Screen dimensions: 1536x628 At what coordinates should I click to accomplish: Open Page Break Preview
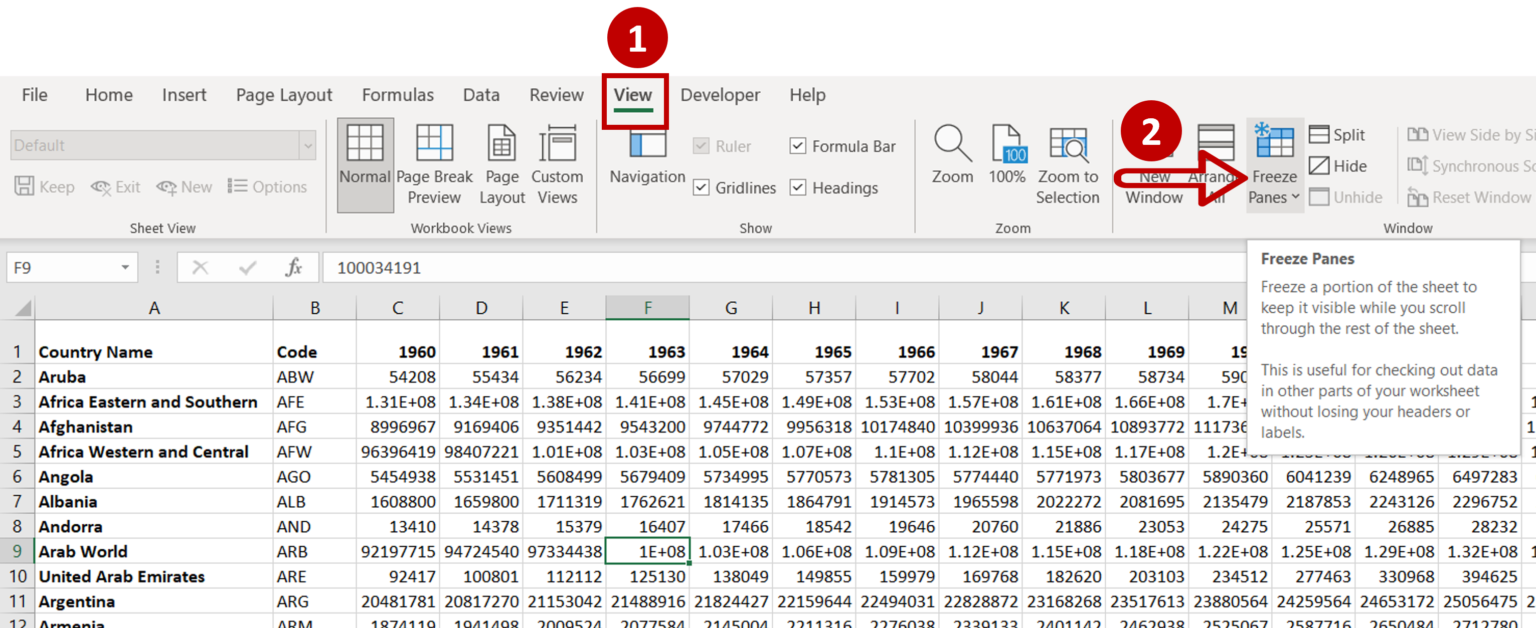click(x=434, y=163)
